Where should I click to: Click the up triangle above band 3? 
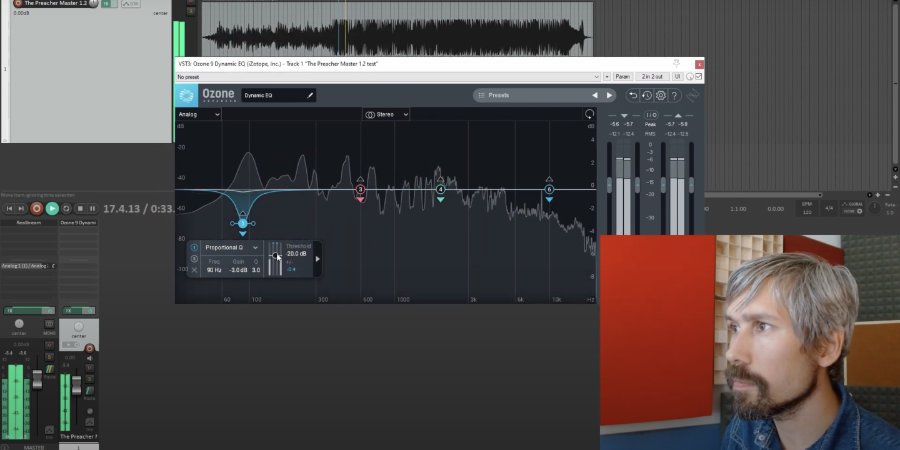click(360, 179)
